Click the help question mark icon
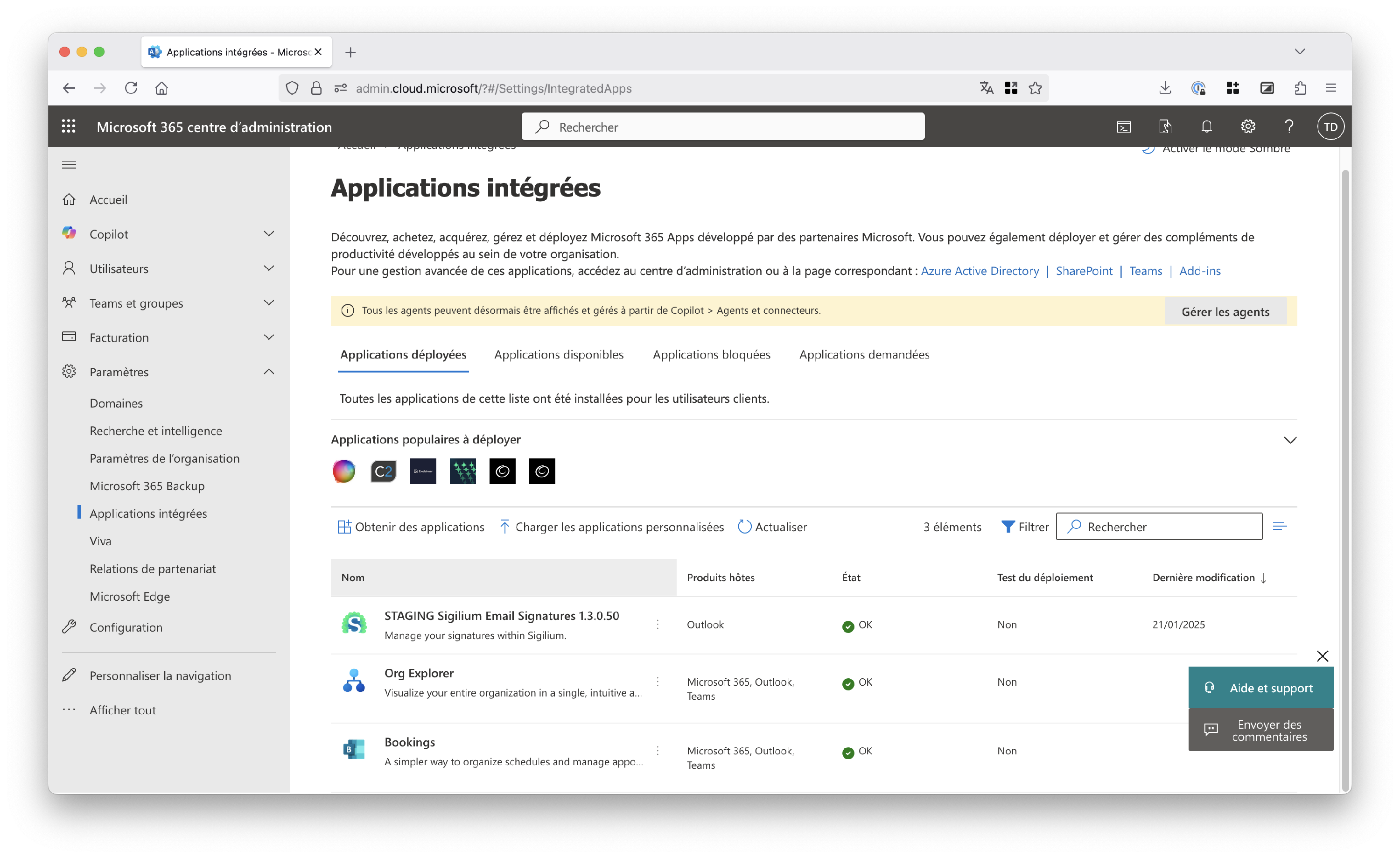This screenshot has height=858, width=1400. [1288, 127]
